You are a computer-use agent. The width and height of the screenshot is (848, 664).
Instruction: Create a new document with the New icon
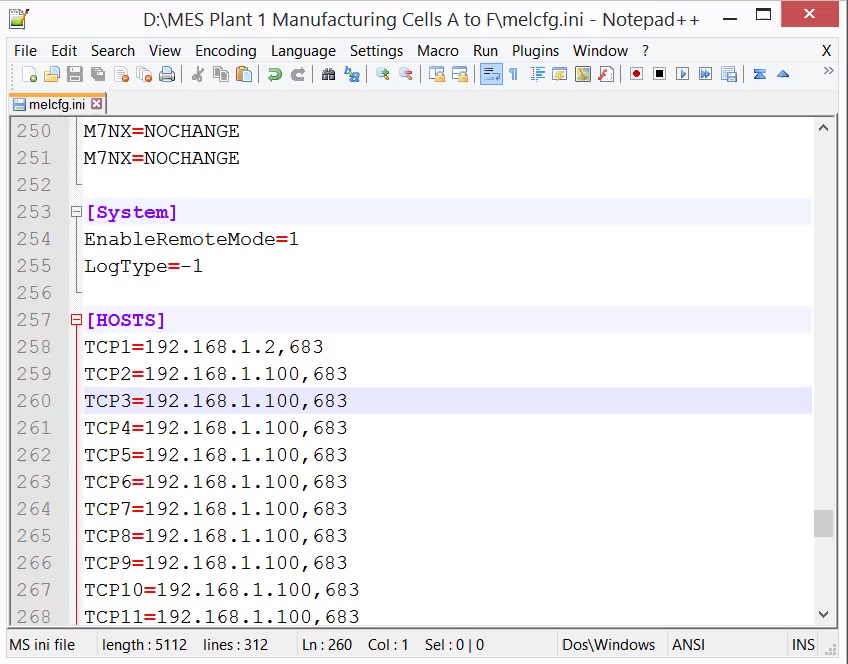point(29,74)
